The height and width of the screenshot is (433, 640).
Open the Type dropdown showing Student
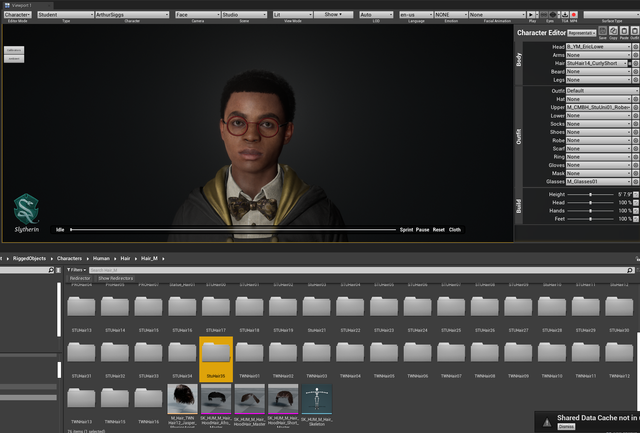point(65,15)
